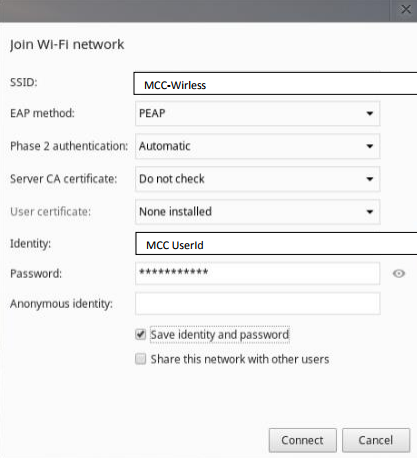
Task: Click the None installed certificate box
Action: [x=257, y=212]
